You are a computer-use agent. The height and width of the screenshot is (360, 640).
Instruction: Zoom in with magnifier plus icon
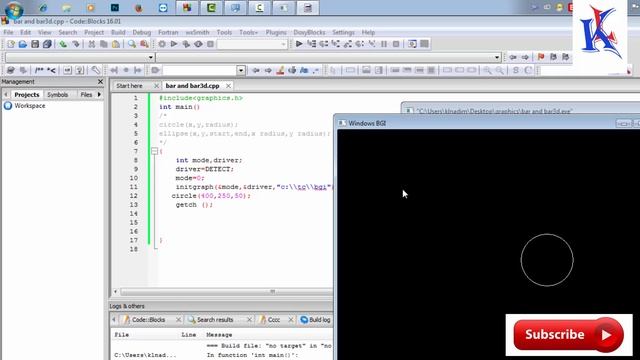487,70
